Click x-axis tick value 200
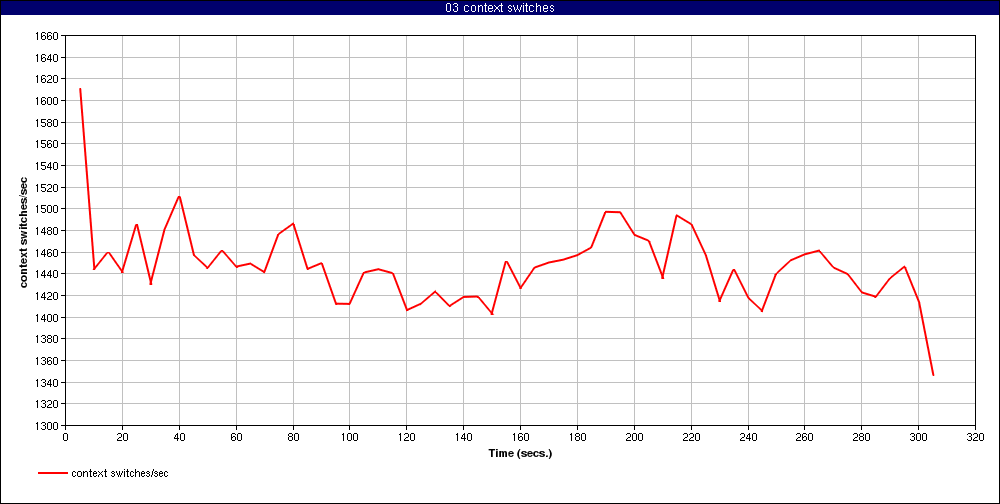Viewport: 1000px width, 504px height. [x=634, y=437]
